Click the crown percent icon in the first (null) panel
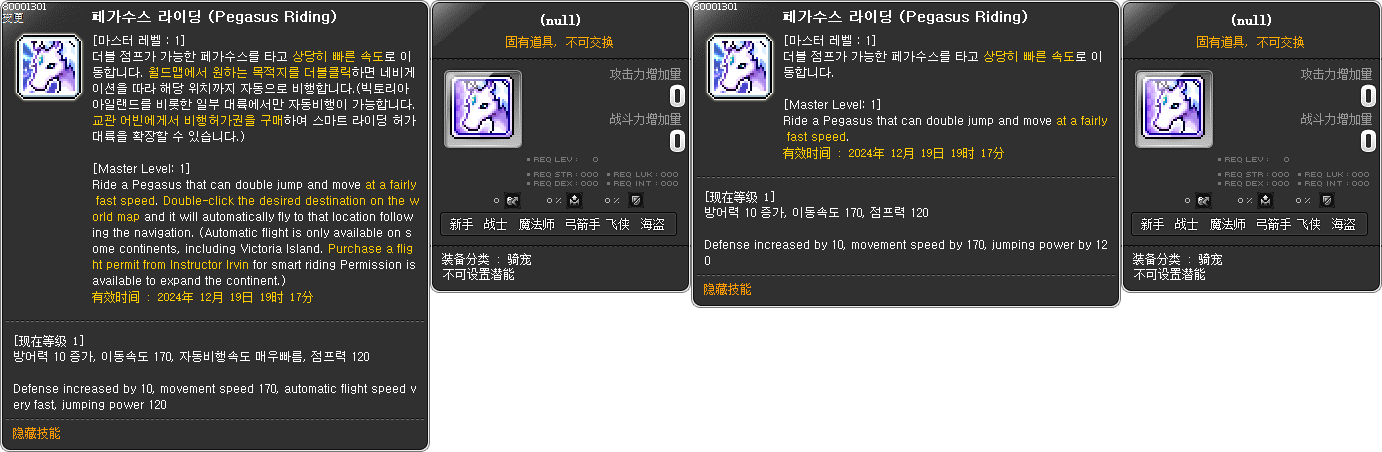The width and height of the screenshot is (1382, 452). (x=574, y=201)
